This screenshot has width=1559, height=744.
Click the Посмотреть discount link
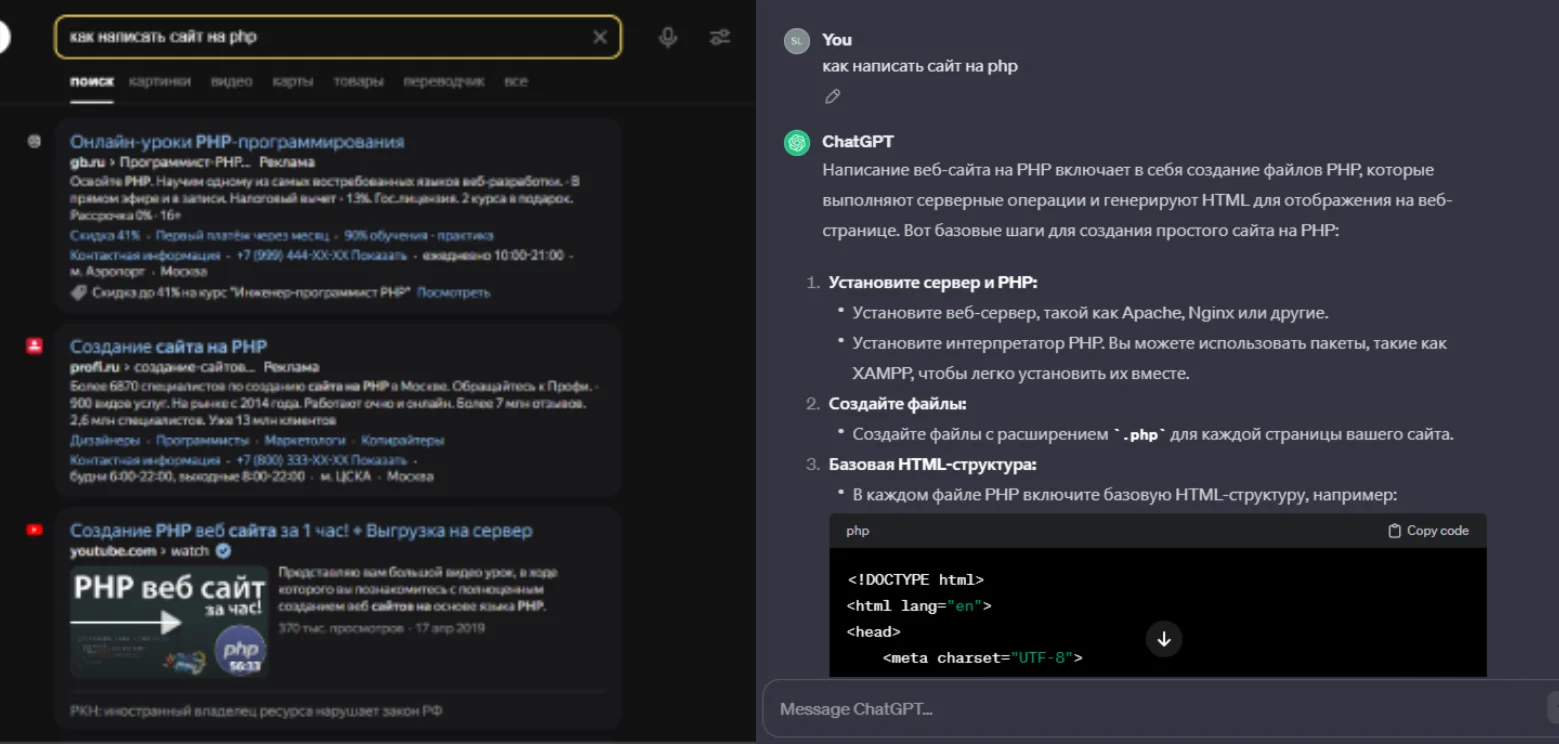[453, 293]
